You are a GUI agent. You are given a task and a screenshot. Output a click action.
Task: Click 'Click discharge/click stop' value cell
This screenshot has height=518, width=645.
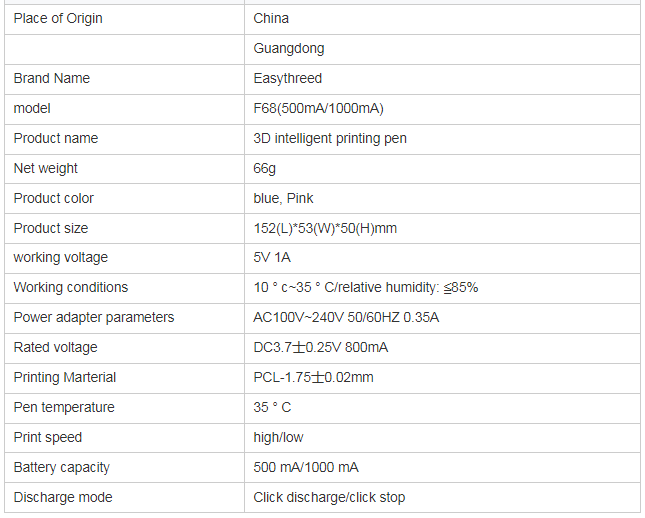click(329, 497)
